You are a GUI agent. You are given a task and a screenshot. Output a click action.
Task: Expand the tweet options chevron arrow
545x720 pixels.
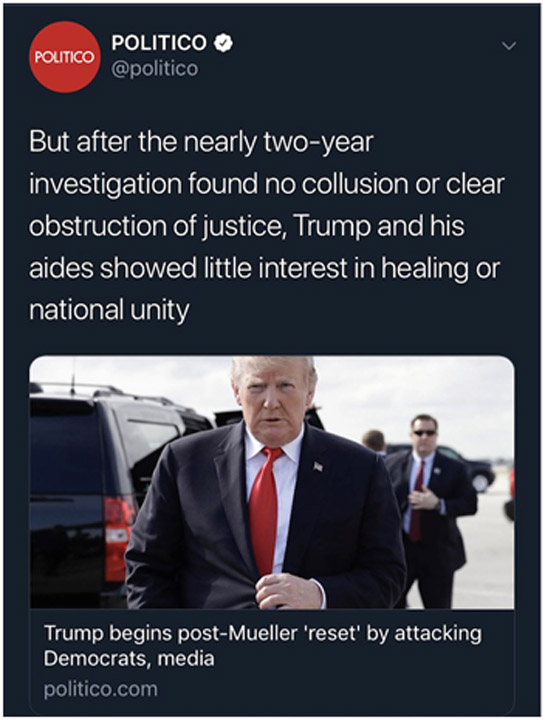pyautogui.click(x=509, y=45)
